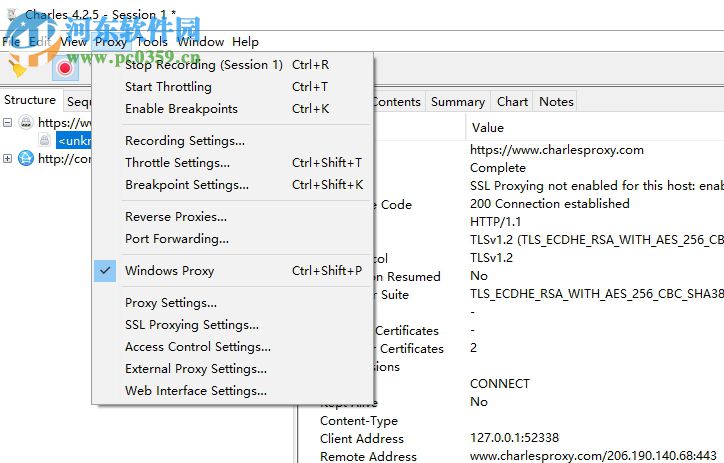Click the Remote Address row label

point(368,457)
